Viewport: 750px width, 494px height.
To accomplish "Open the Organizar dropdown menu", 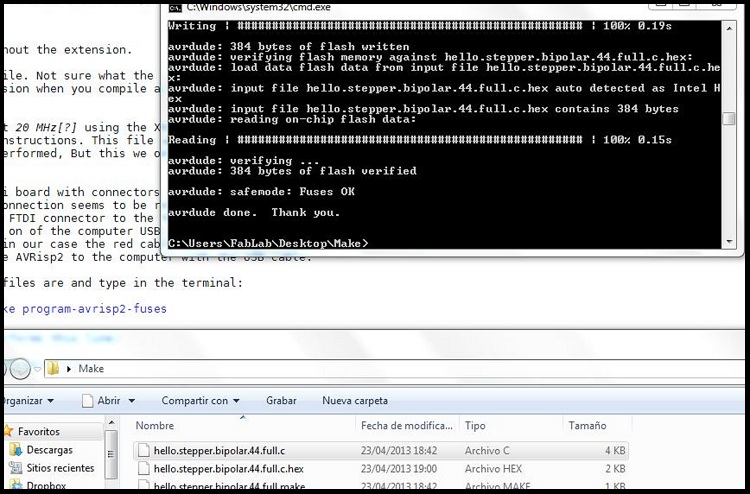I will (29, 401).
